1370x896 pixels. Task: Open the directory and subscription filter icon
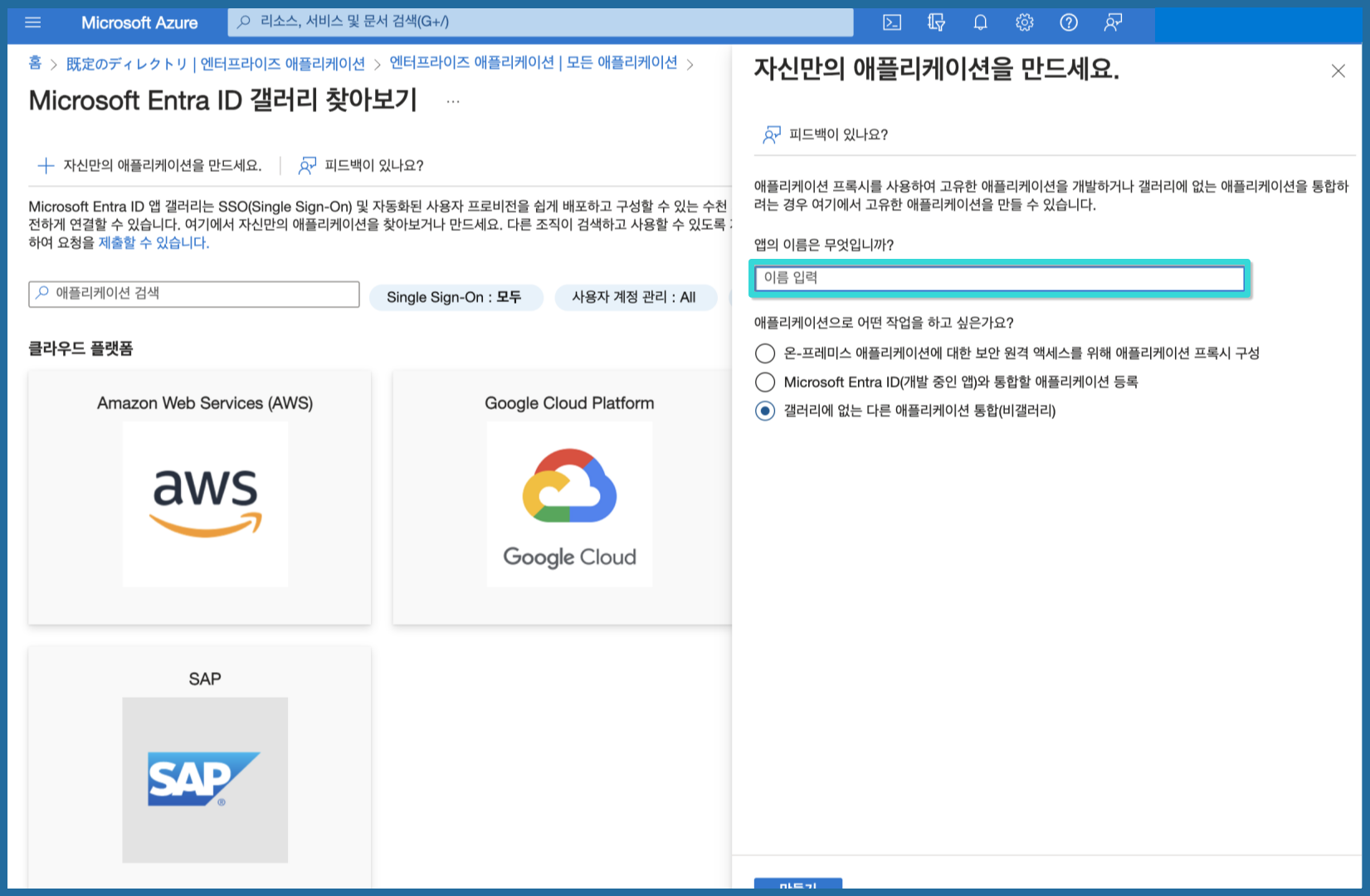coord(936,22)
